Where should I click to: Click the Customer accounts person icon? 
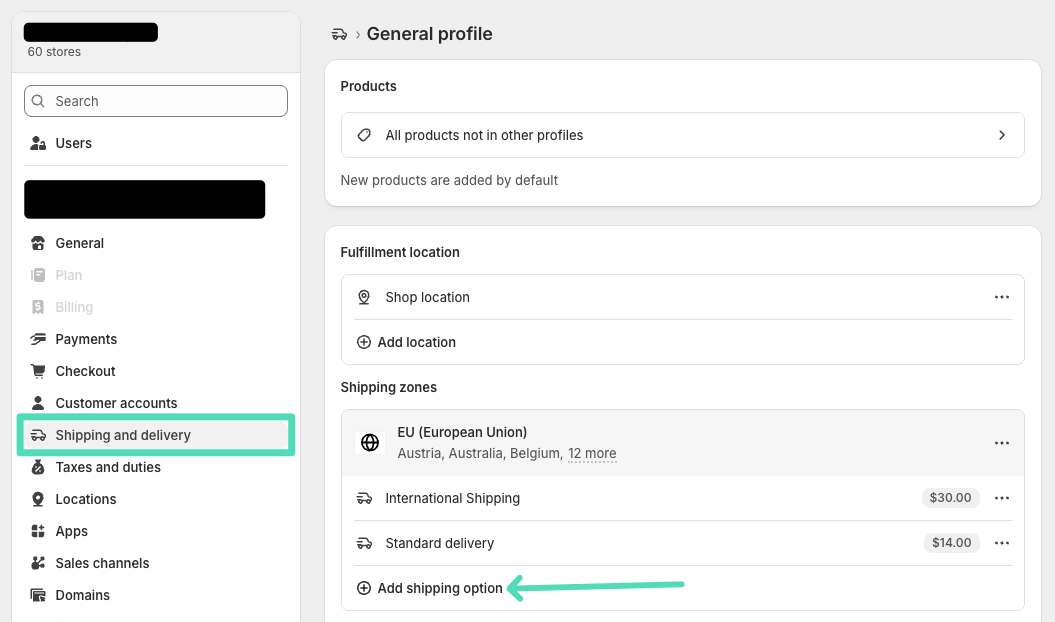pyautogui.click(x=38, y=403)
